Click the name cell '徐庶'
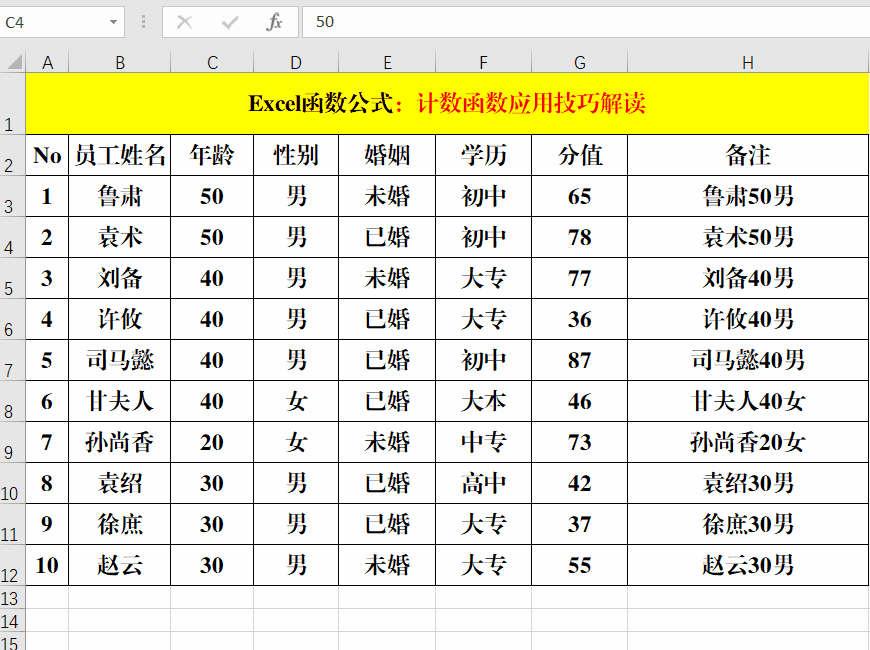The height and width of the screenshot is (650, 870). (x=120, y=524)
